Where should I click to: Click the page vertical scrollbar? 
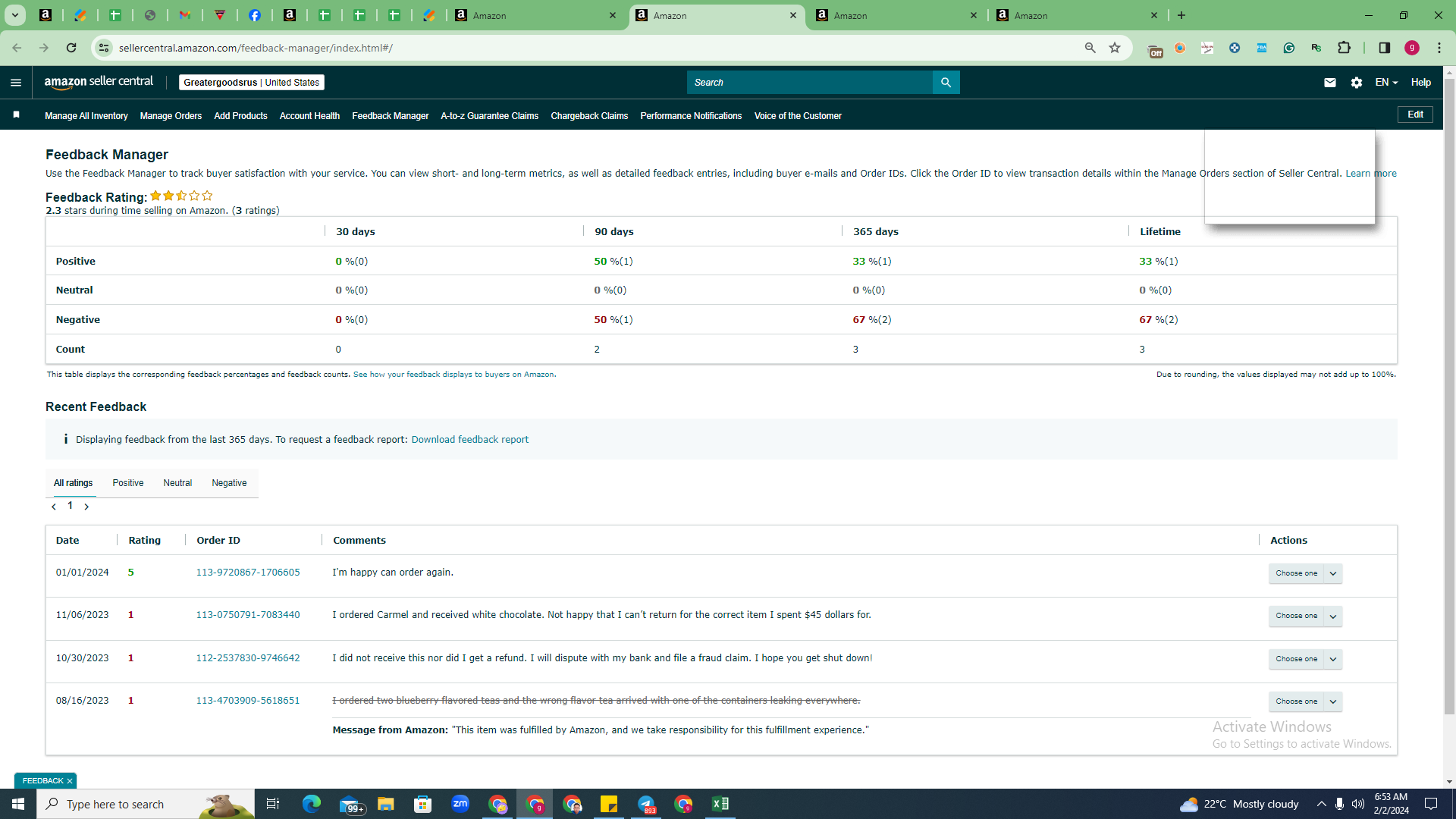tap(1449, 394)
